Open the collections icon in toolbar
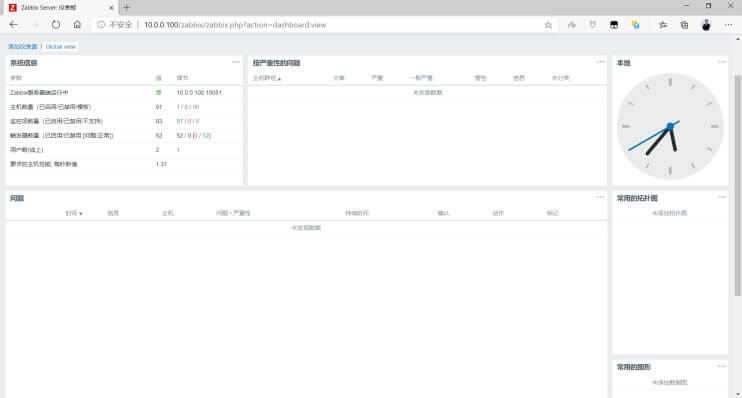 tap(684, 25)
